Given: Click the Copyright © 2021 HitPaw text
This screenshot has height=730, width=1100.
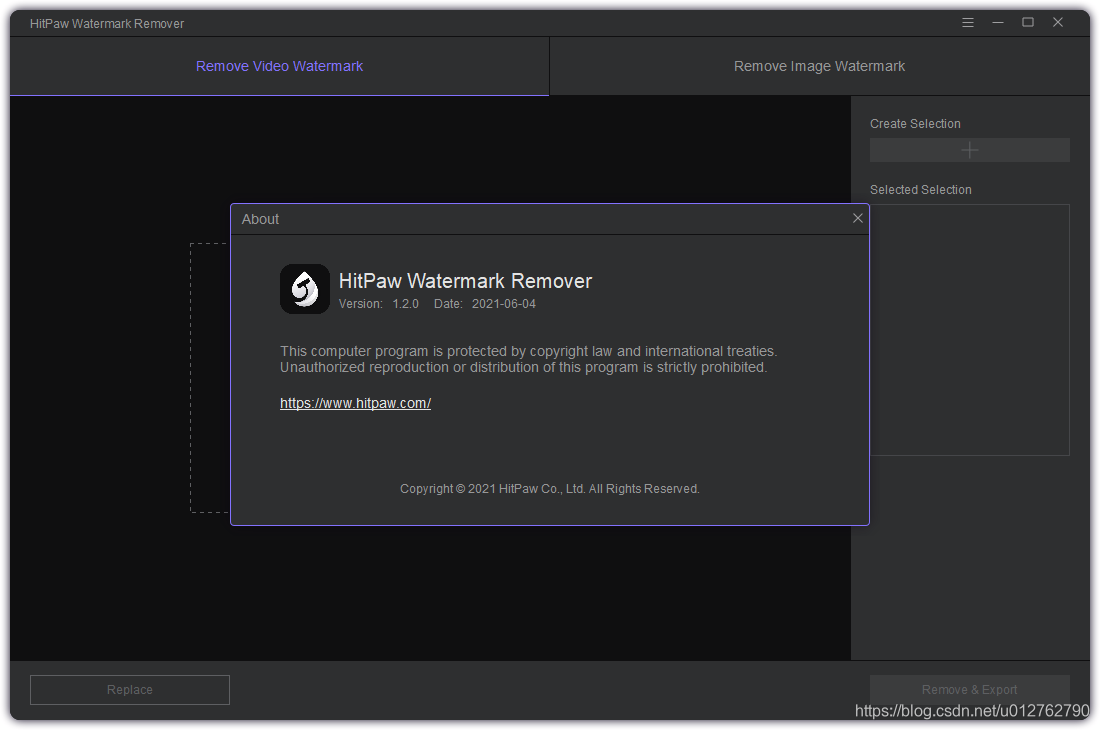Looking at the screenshot, I should pyautogui.click(x=550, y=489).
